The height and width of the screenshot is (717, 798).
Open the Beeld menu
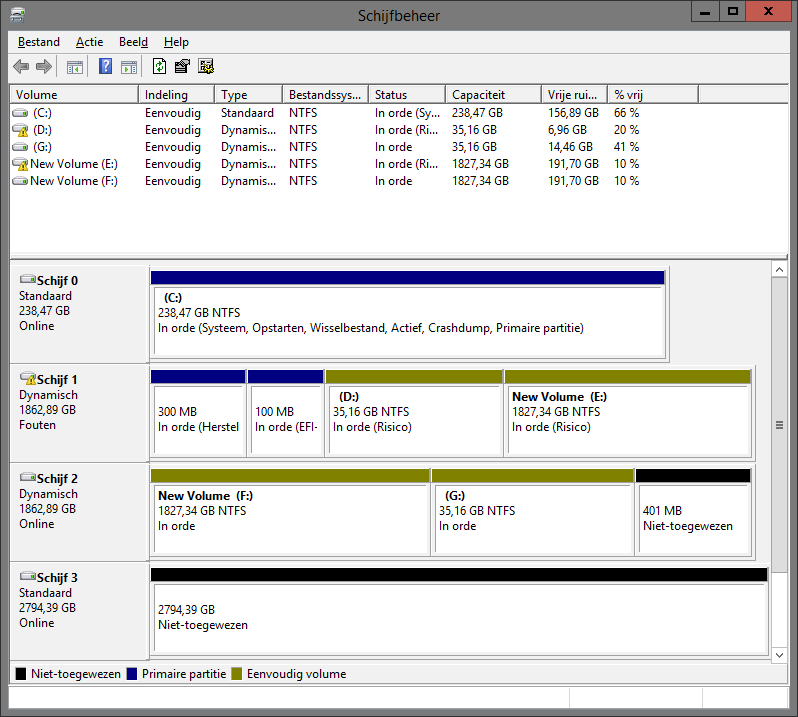click(133, 42)
